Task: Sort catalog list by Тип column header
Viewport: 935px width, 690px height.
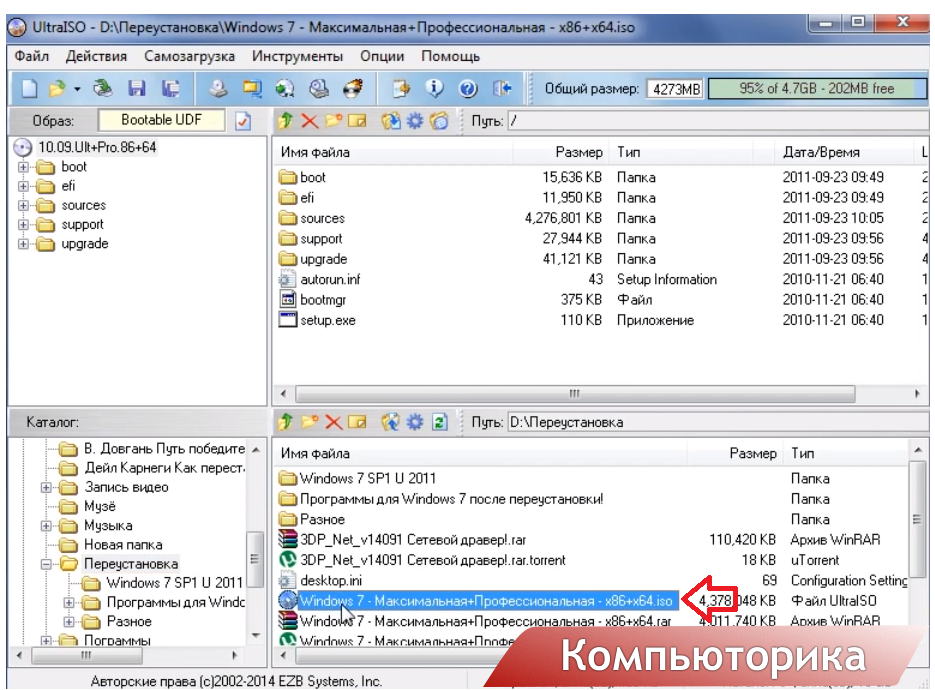Action: [x=846, y=453]
